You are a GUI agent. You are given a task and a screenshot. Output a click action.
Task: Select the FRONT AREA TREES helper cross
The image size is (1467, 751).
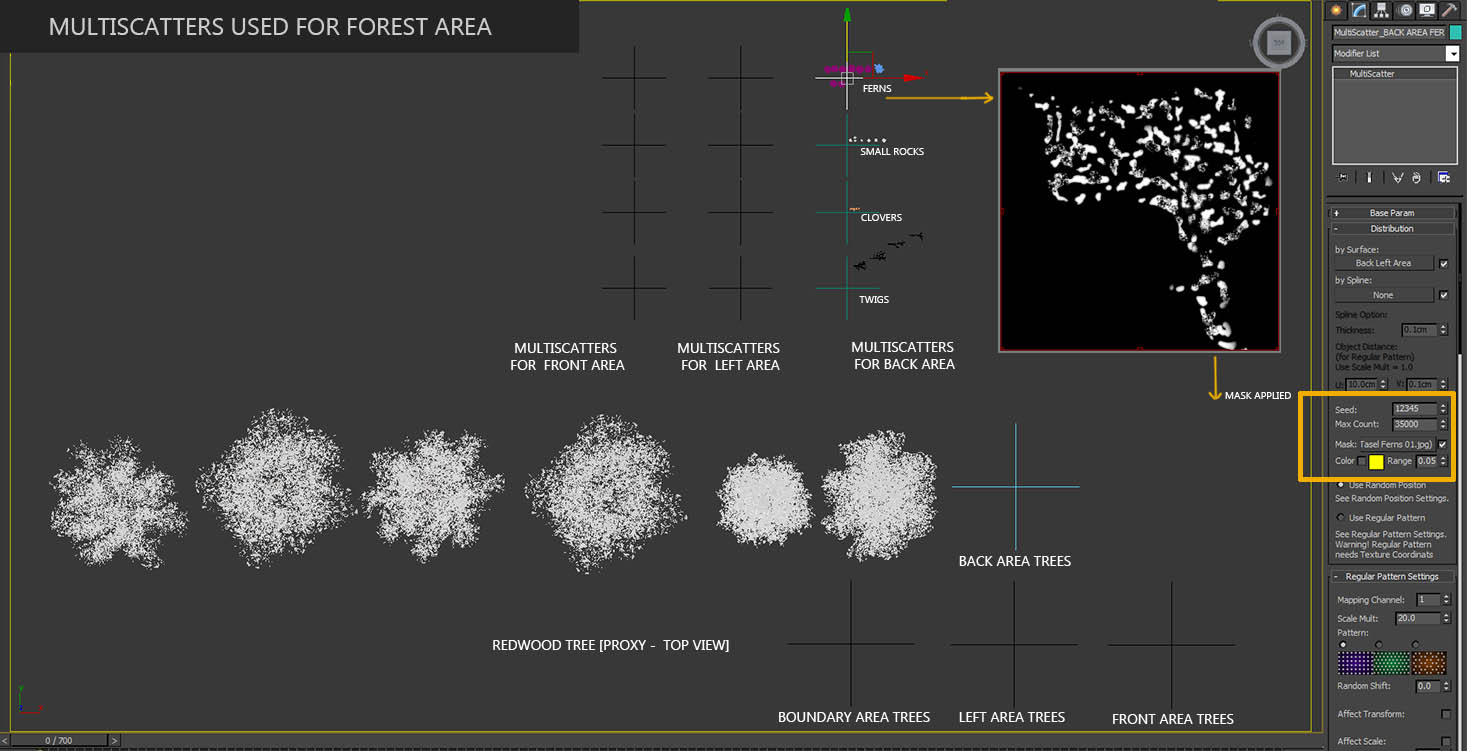tap(1172, 644)
